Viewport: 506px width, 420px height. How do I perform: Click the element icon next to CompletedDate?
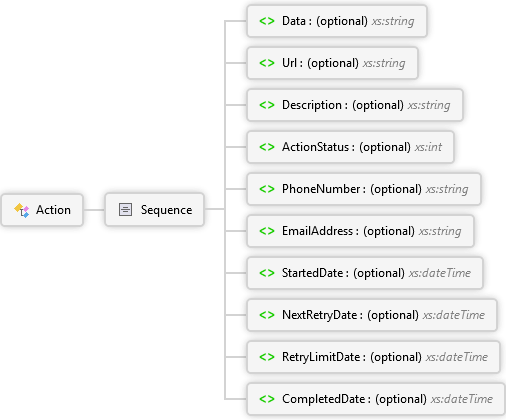click(267, 399)
